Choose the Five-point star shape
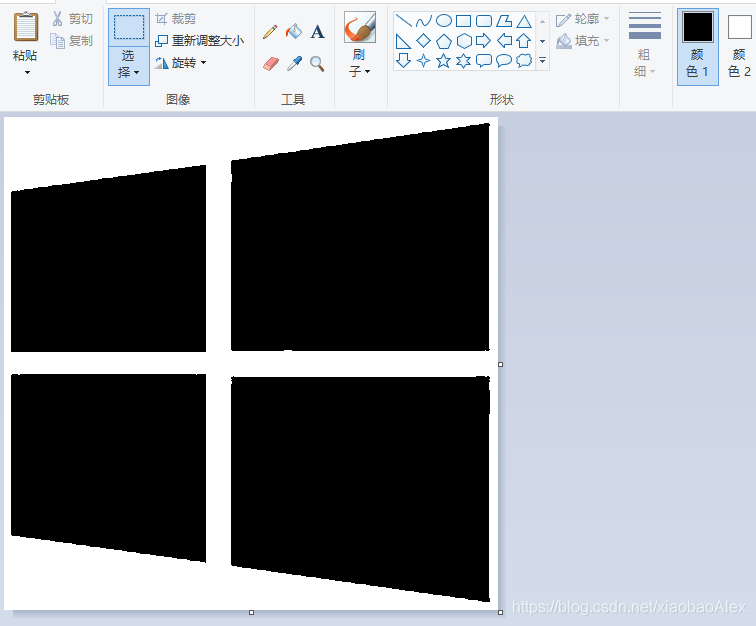 tap(444, 61)
